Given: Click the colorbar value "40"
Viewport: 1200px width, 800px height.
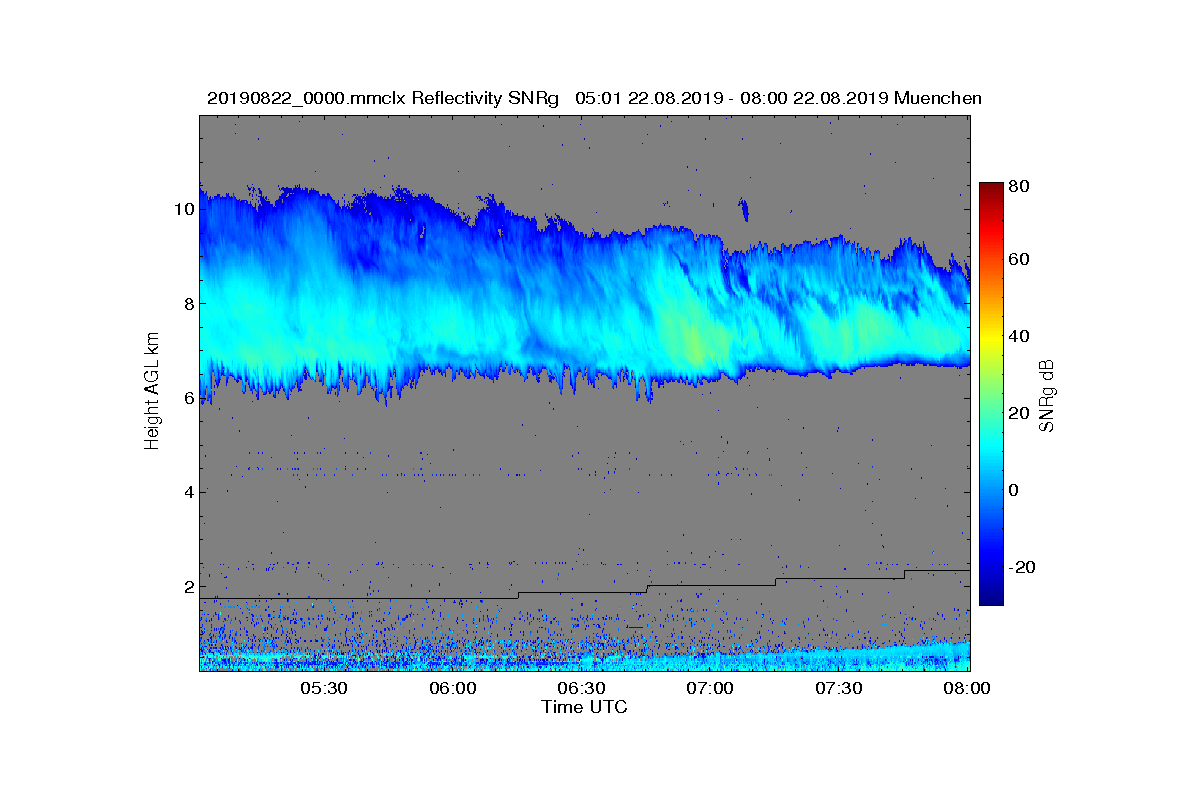Looking at the screenshot, I should point(1019,336).
